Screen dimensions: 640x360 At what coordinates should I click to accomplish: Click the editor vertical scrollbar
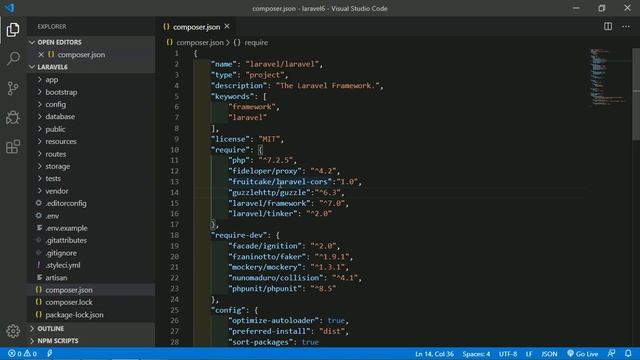[636, 94]
